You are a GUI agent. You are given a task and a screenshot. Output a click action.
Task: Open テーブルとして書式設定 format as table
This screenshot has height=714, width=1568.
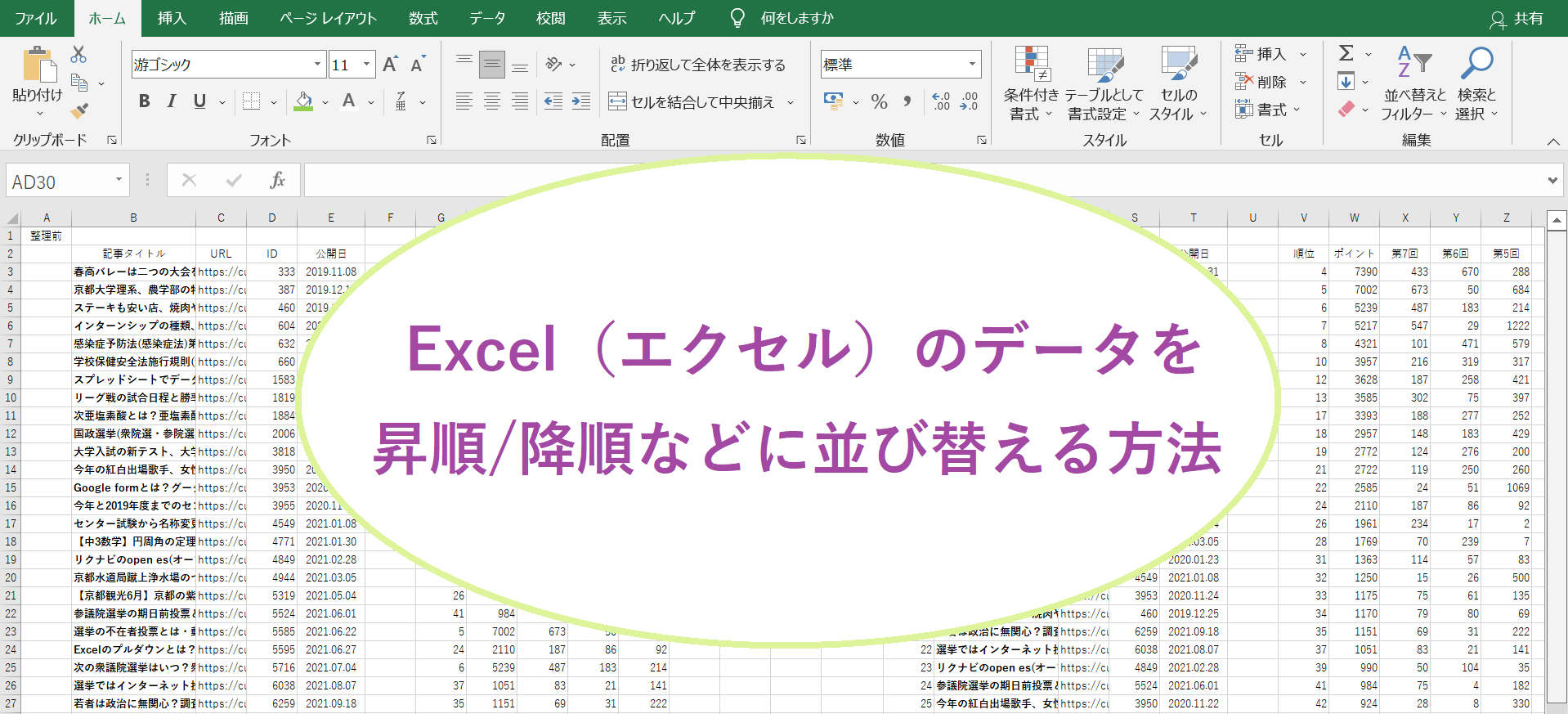click(1104, 83)
